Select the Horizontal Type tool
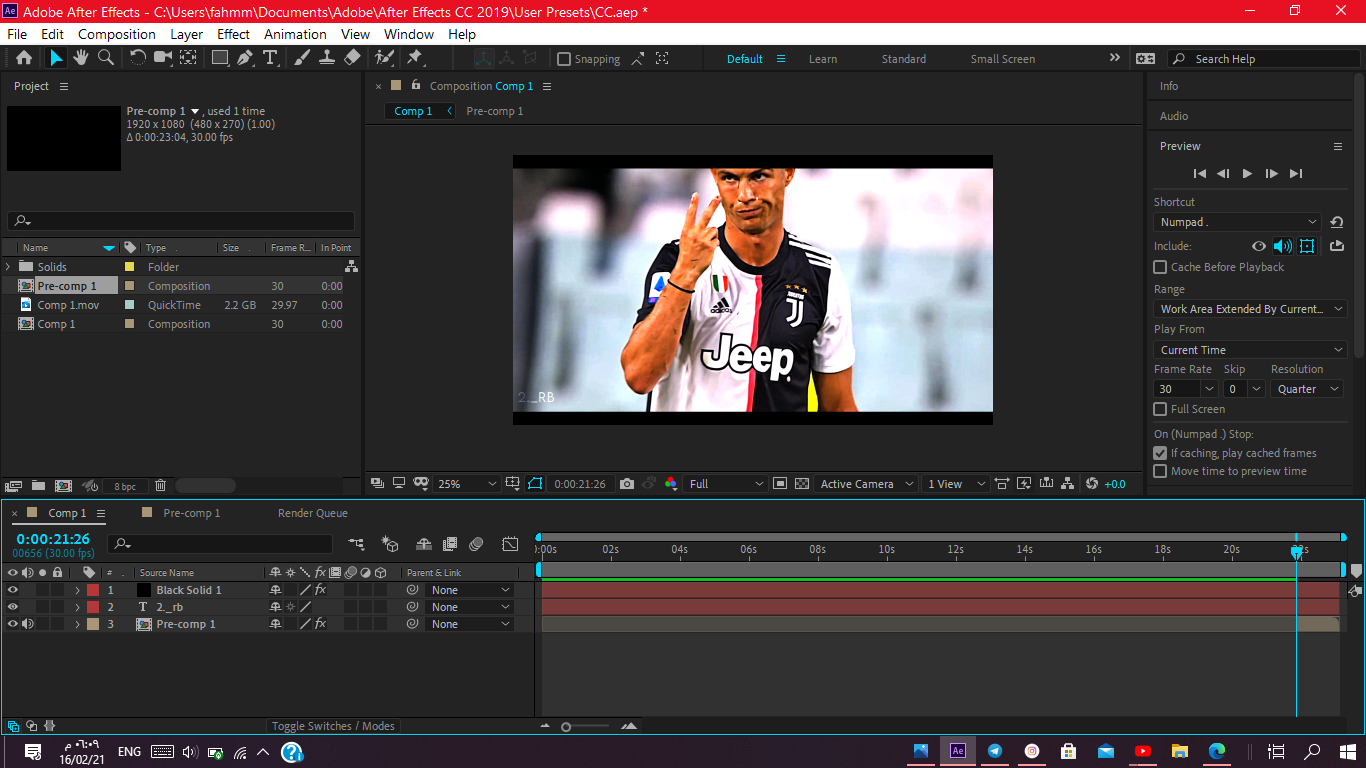Viewport: 1366px width, 768px height. (x=270, y=58)
